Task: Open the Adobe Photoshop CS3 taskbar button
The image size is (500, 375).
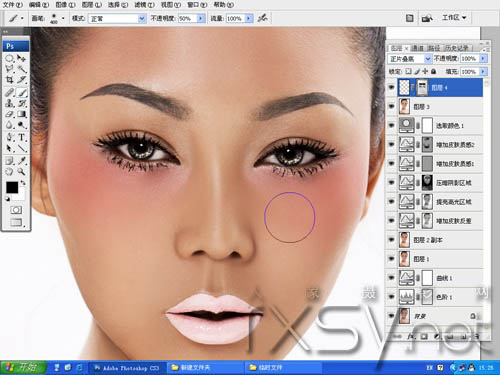Action: (x=127, y=368)
